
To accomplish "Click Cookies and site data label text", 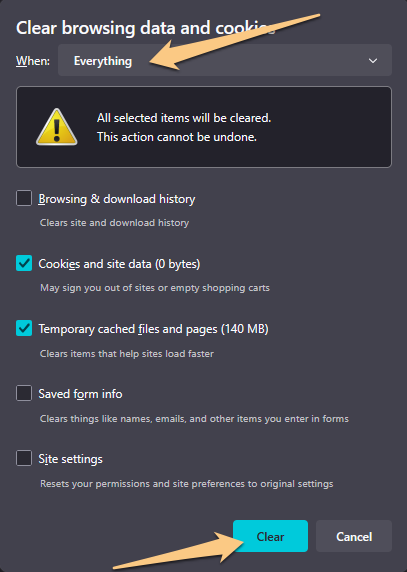I will 119,264.
